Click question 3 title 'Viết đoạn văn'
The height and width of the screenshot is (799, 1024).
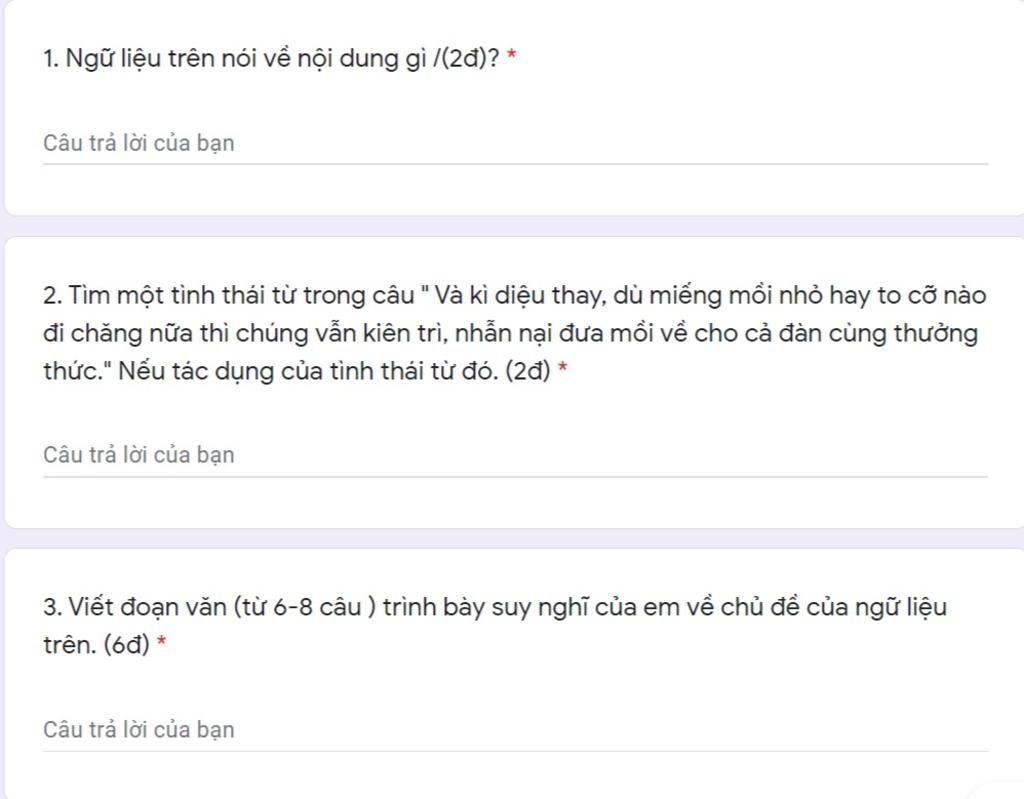coord(148,607)
